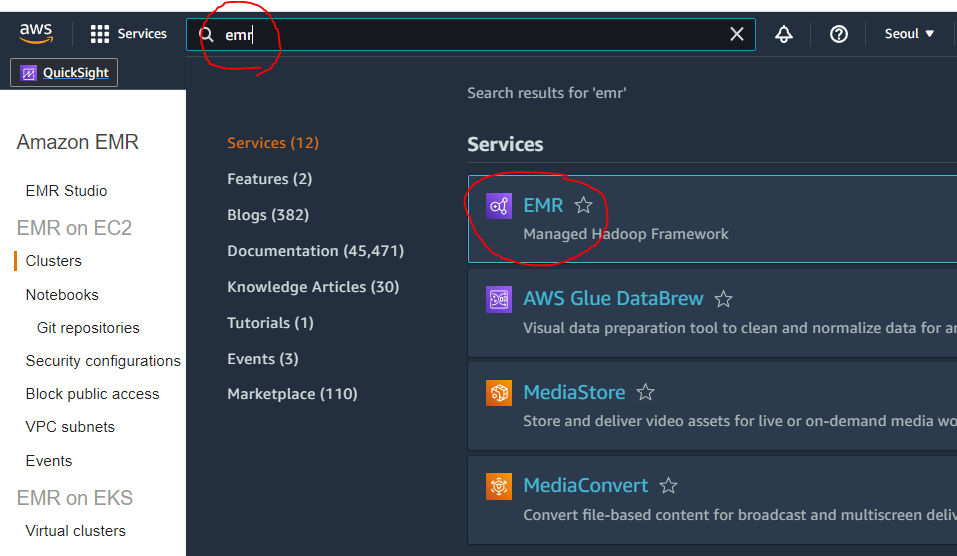Image resolution: width=957 pixels, height=556 pixels.
Task: Click the AWS logo home icon
Action: [x=36, y=34]
